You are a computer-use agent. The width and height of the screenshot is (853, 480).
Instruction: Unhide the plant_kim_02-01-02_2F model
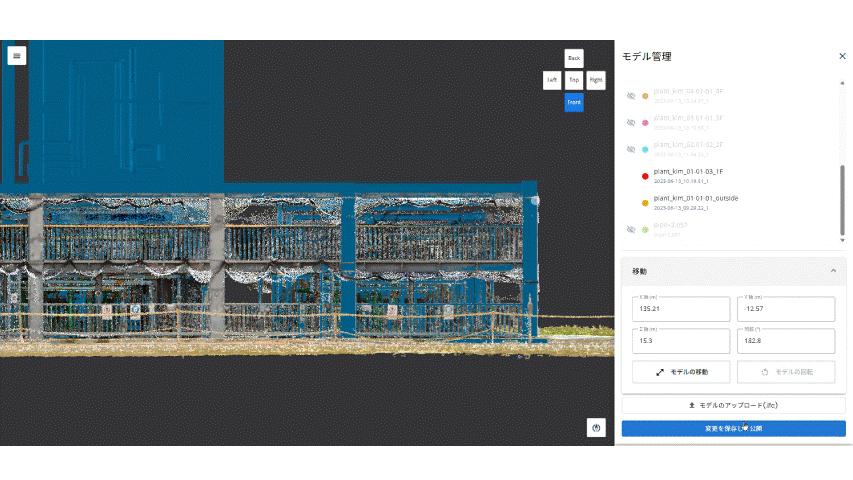click(631, 149)
